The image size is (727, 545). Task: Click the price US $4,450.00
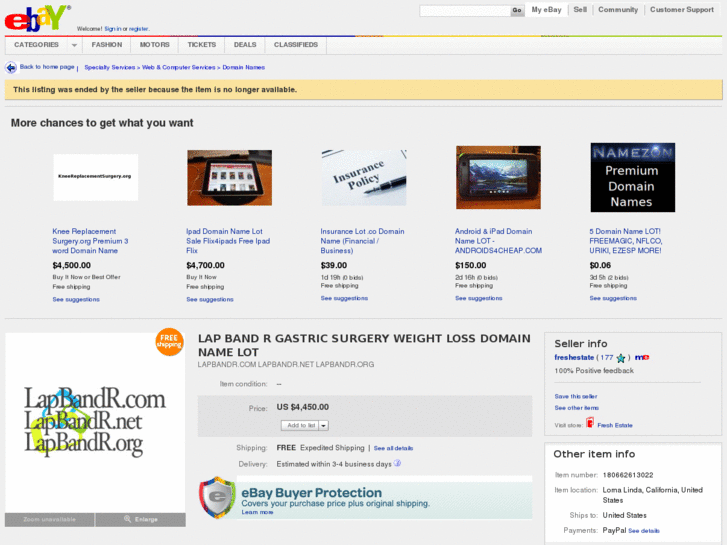click(303, 407)
